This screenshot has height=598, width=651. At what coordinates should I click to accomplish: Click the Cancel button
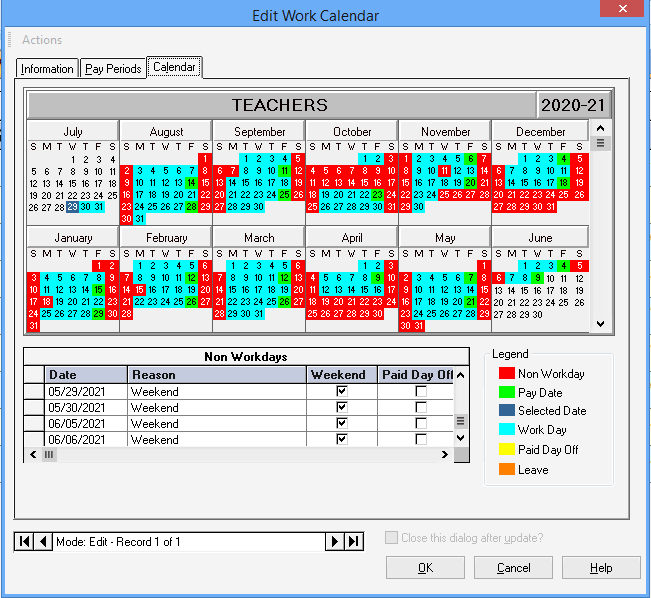click(x=514, y=568)
